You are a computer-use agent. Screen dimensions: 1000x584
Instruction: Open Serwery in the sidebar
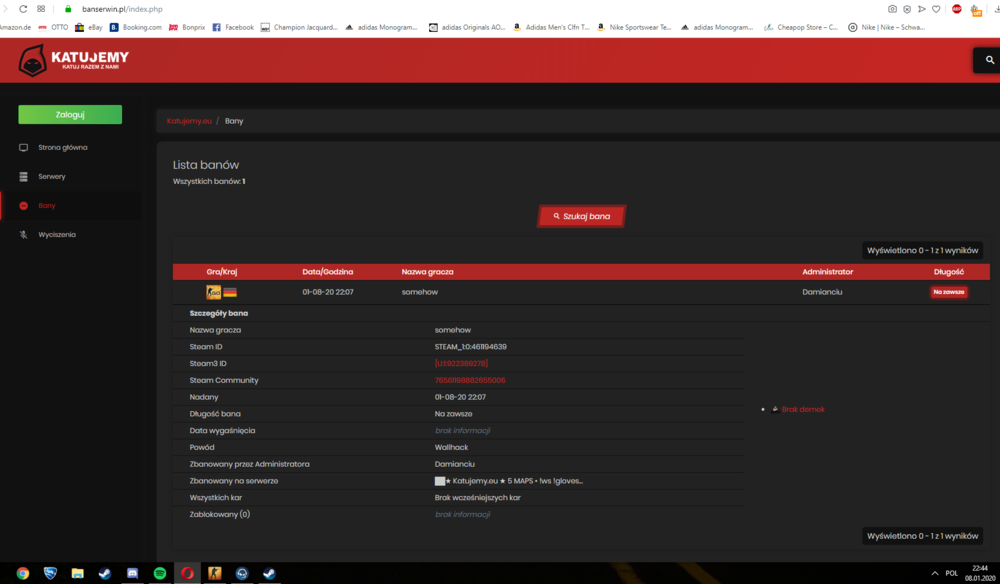pos(52,177)
